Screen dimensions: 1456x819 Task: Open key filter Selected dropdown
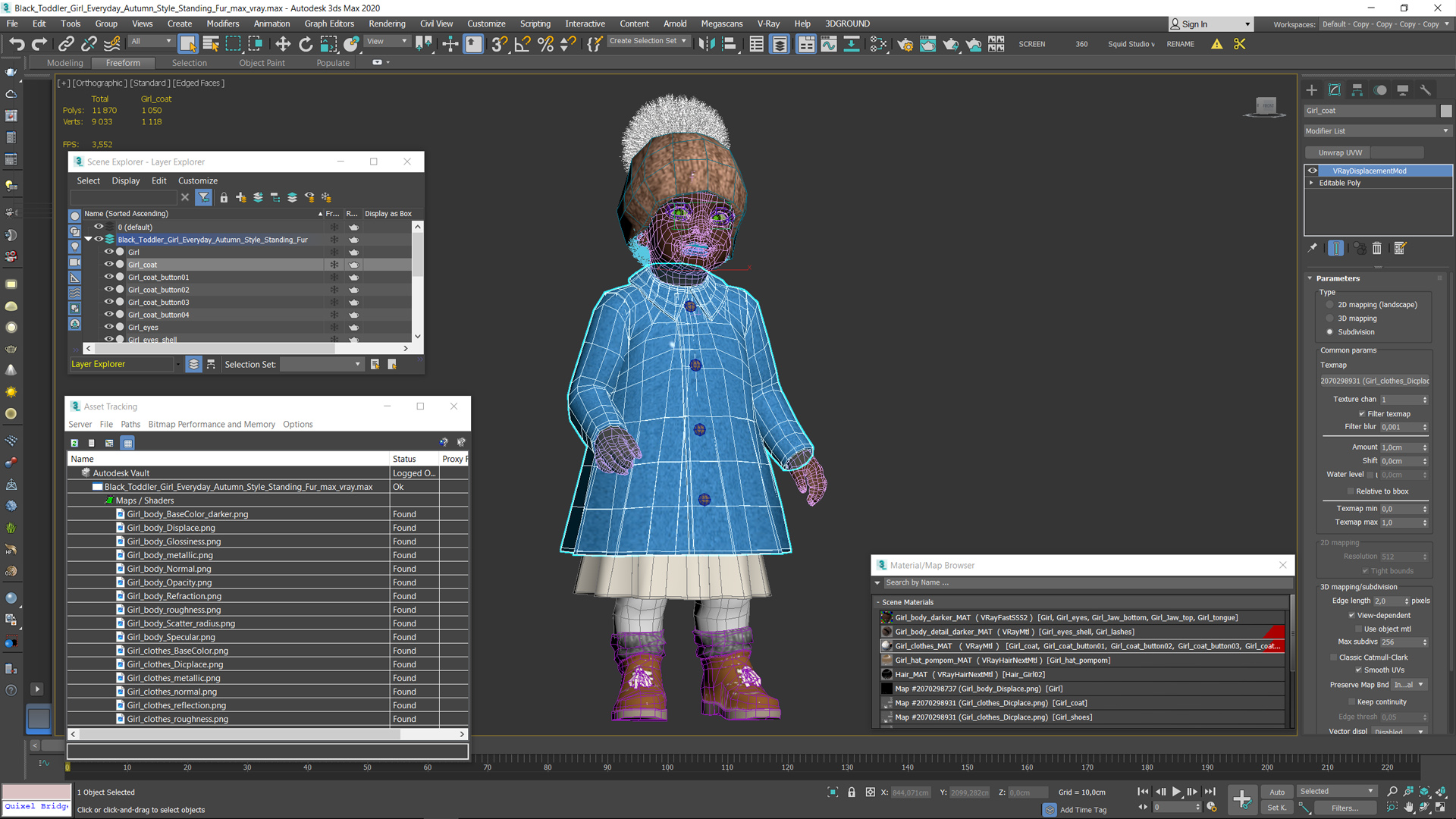1337,792
